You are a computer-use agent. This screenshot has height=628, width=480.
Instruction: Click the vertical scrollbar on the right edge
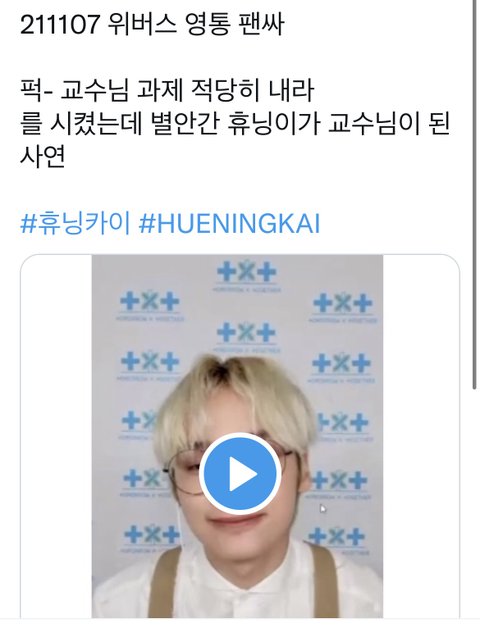474,194
